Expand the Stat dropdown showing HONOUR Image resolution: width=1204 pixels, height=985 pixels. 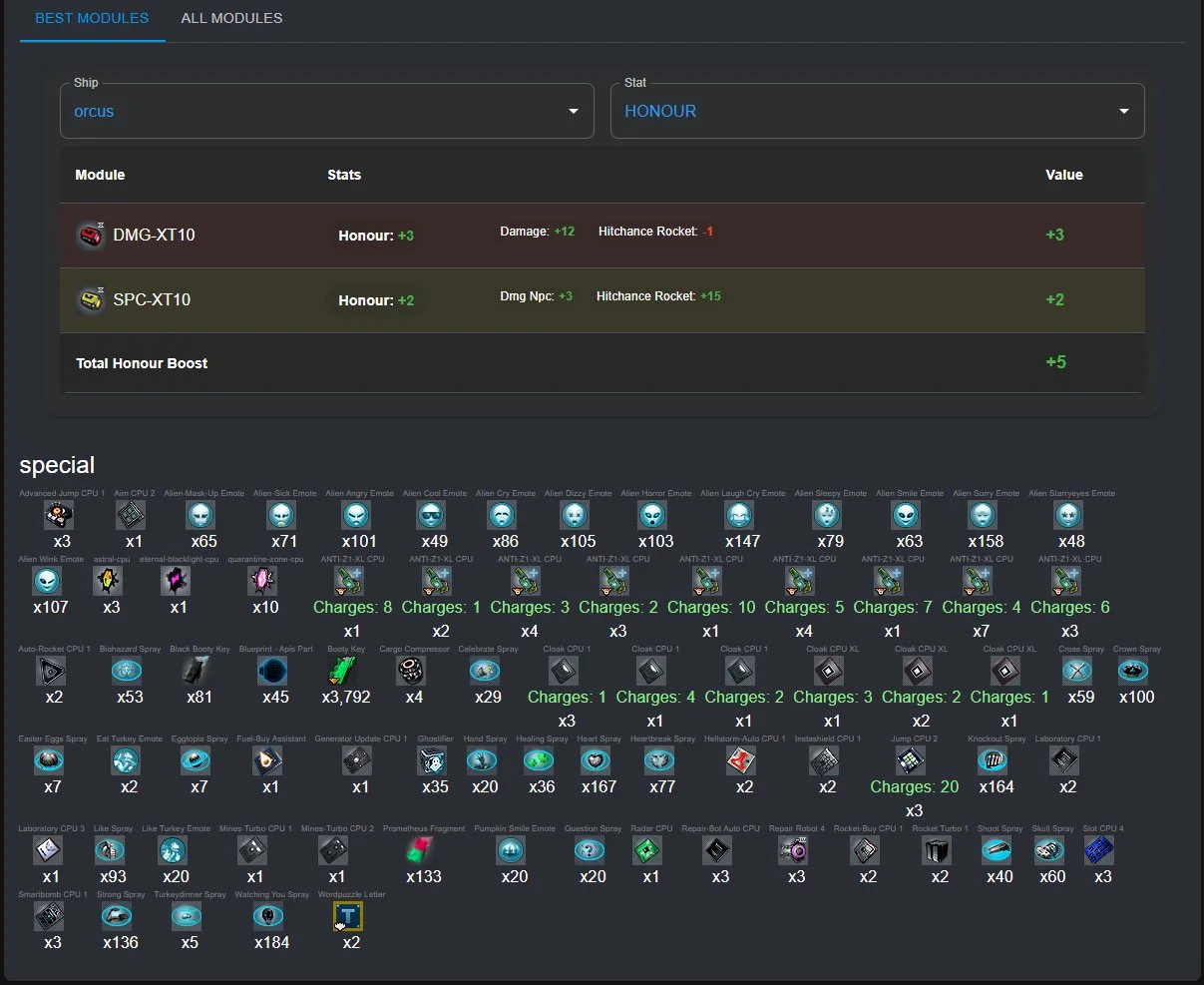[x=877, y=111]
